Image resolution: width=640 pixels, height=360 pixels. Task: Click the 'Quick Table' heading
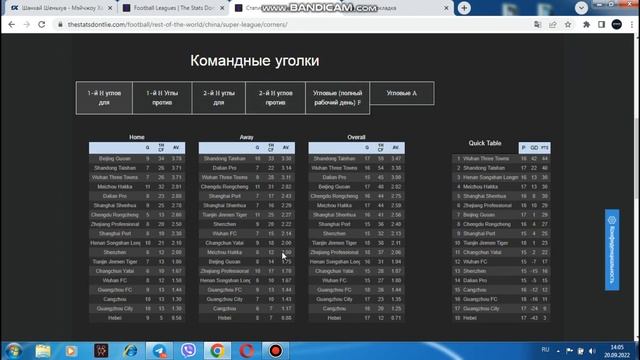point(485,143)
